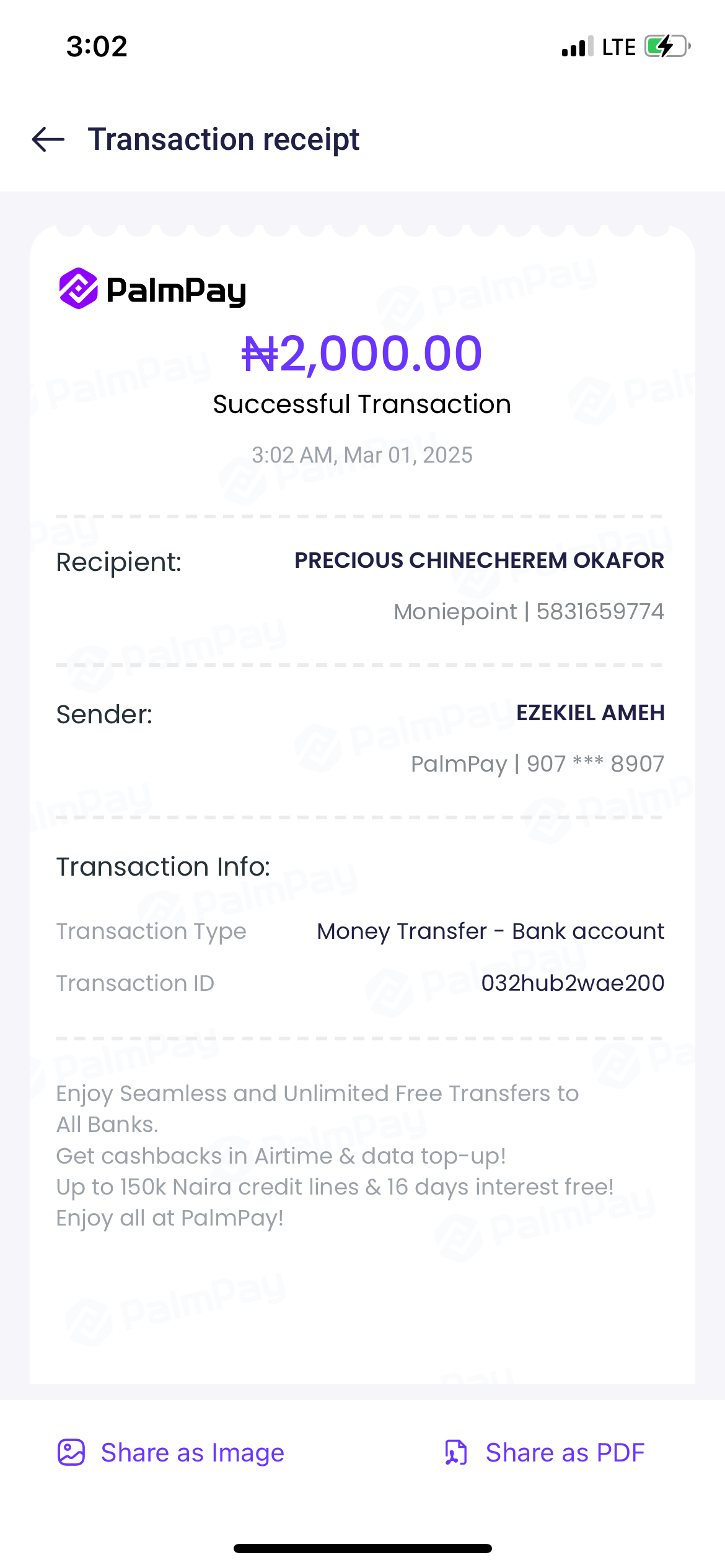This screenshot has width=725, height=1568.
Task: Tap the Share as PDF icon
Action: 456,1452
